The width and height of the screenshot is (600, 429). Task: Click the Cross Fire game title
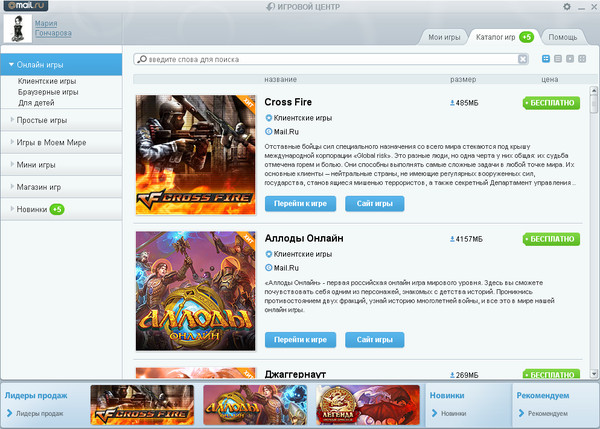288,102
